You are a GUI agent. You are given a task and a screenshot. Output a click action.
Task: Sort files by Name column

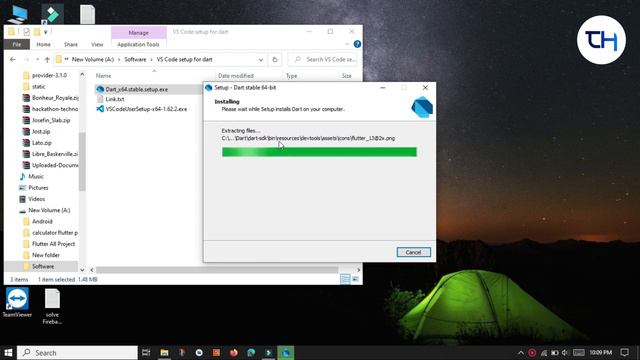103,76
